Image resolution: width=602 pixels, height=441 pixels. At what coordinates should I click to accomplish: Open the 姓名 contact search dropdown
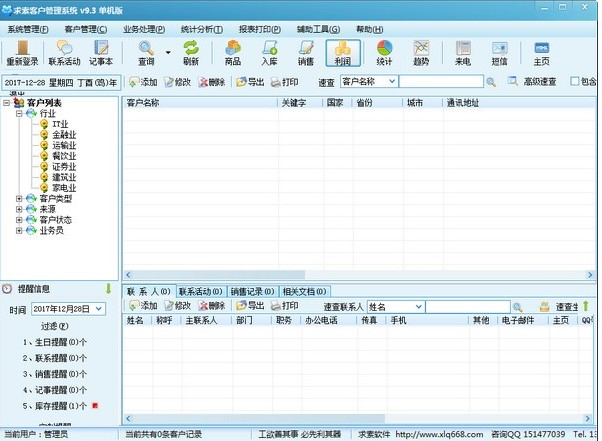418,307
